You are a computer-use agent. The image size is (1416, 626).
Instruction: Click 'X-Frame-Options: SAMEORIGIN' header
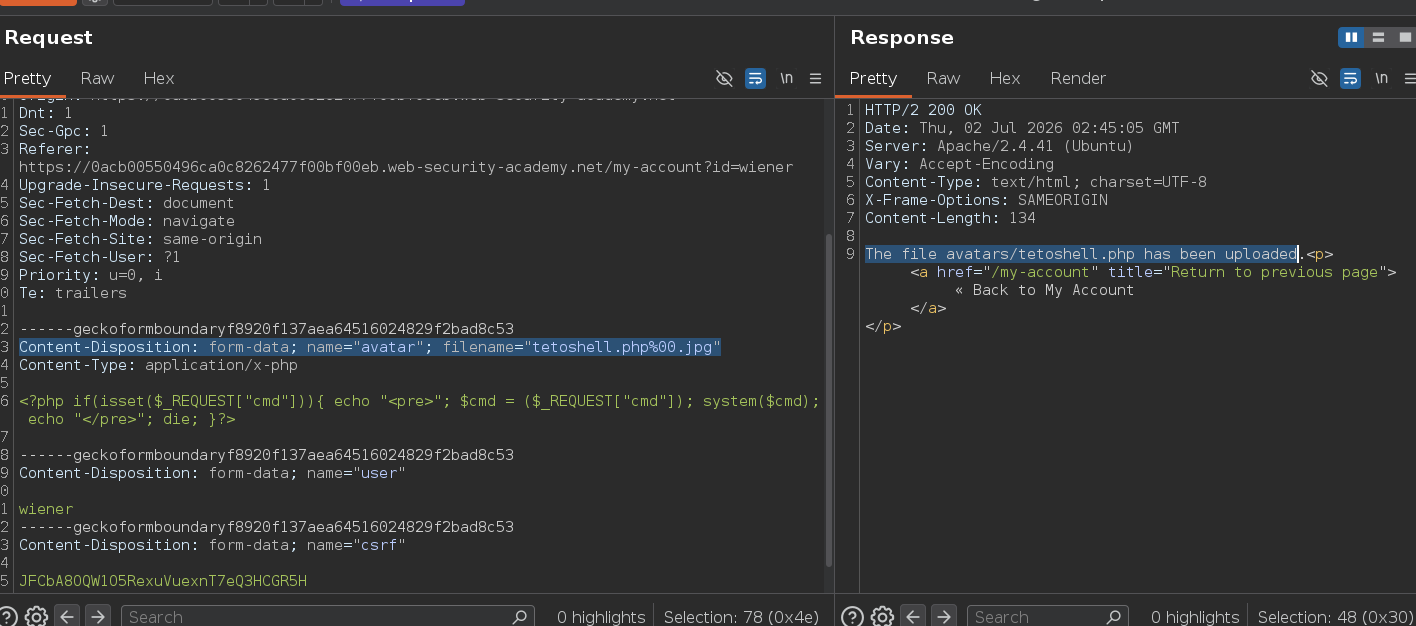986,200
